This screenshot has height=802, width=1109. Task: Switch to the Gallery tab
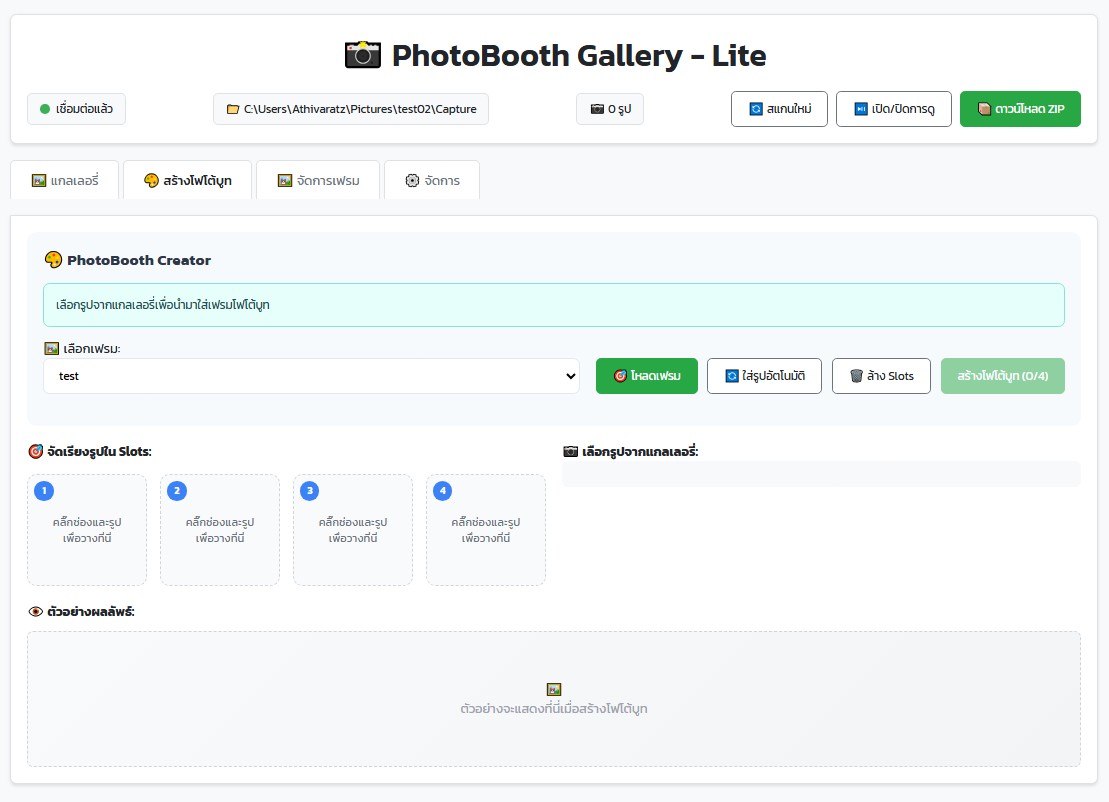(x=65, y=180)
